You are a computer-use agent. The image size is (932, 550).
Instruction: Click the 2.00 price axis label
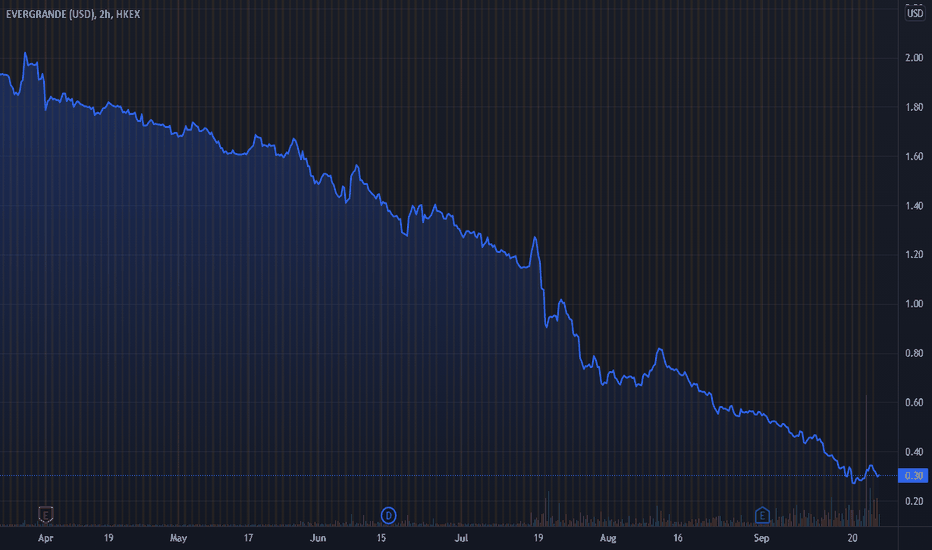point(914,58)
